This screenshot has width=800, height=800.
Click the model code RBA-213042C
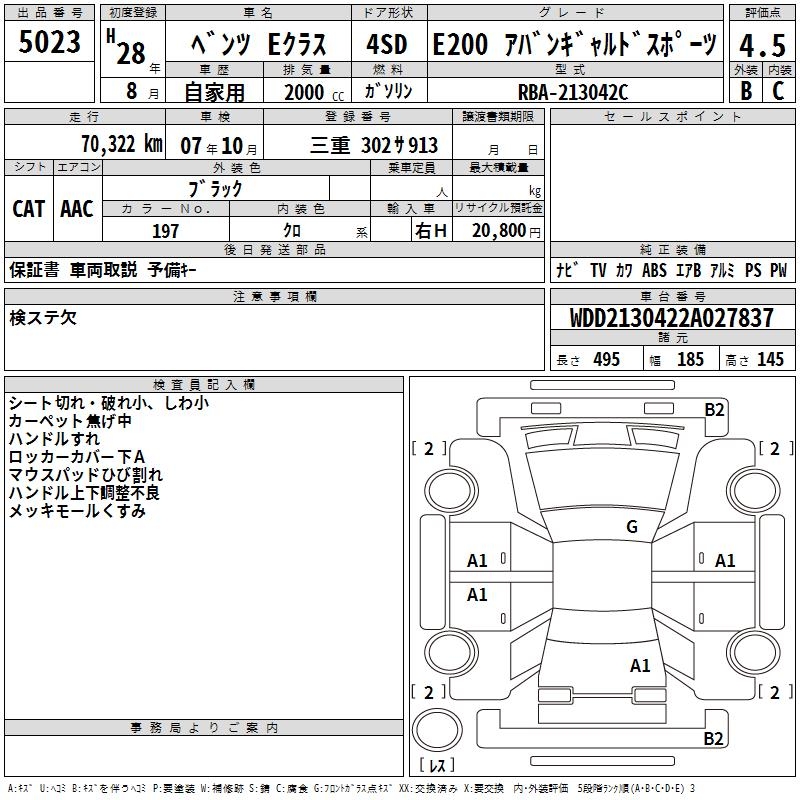(573, 92)
